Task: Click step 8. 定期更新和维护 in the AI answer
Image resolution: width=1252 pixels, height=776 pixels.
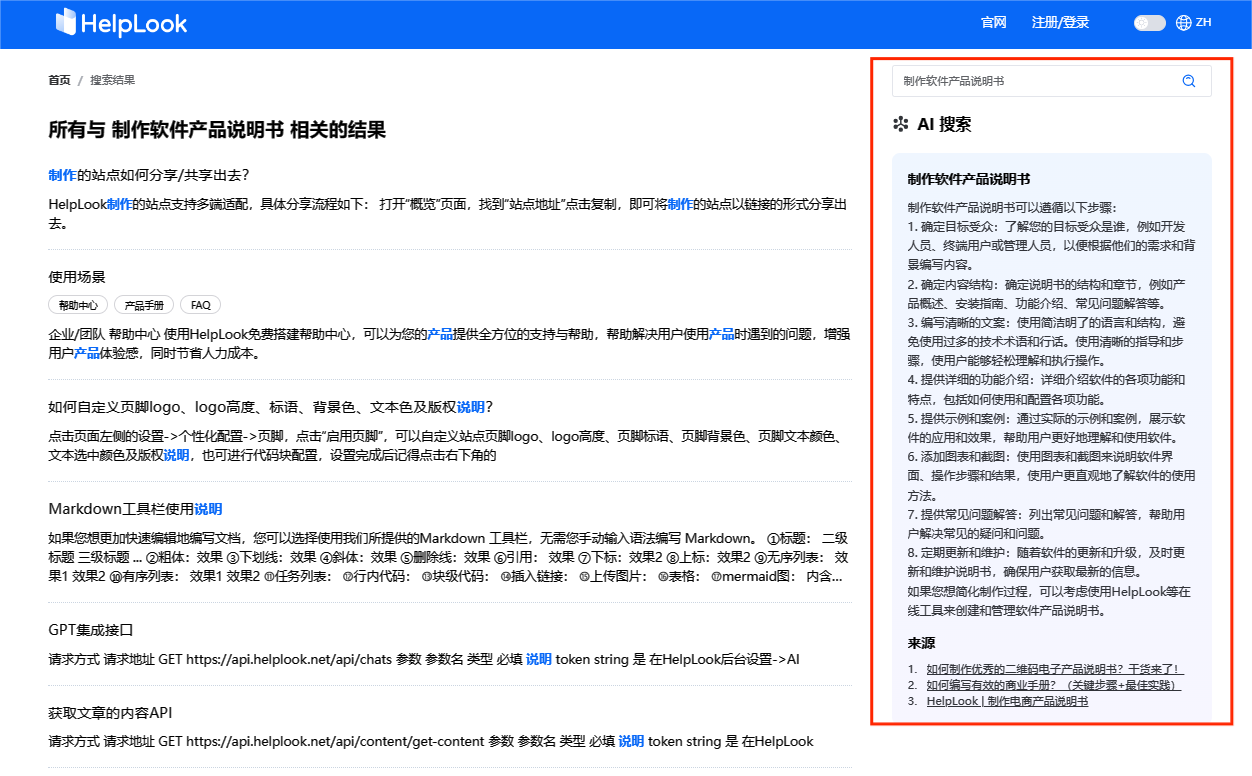Action: pyautogui.click(x=1048, y=562)
